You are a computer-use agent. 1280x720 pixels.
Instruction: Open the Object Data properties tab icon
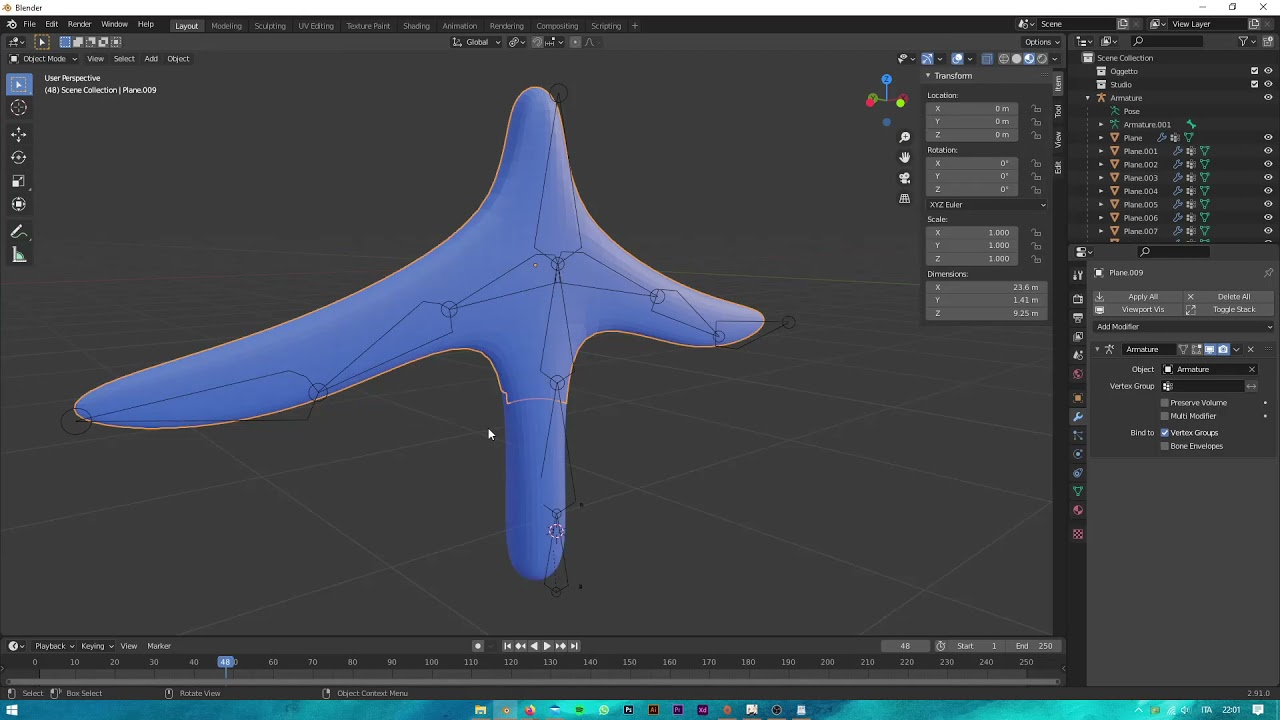pyautogui.click(x=1078, y=491)
